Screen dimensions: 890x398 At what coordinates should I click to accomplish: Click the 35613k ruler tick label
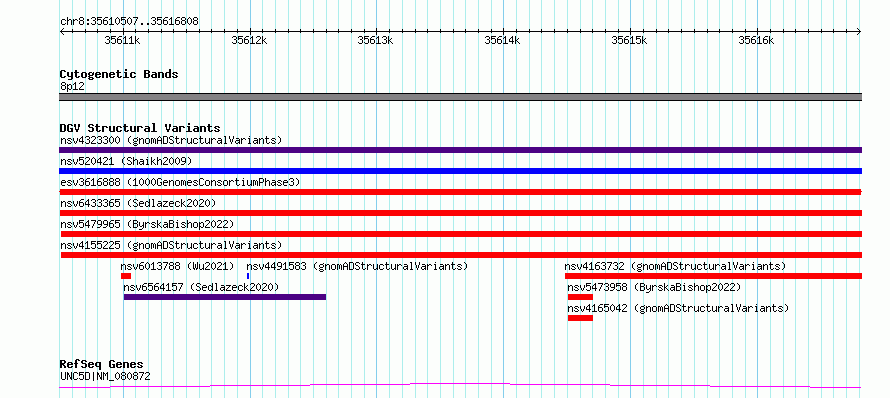pyautogui.click(x=375, y=40)
